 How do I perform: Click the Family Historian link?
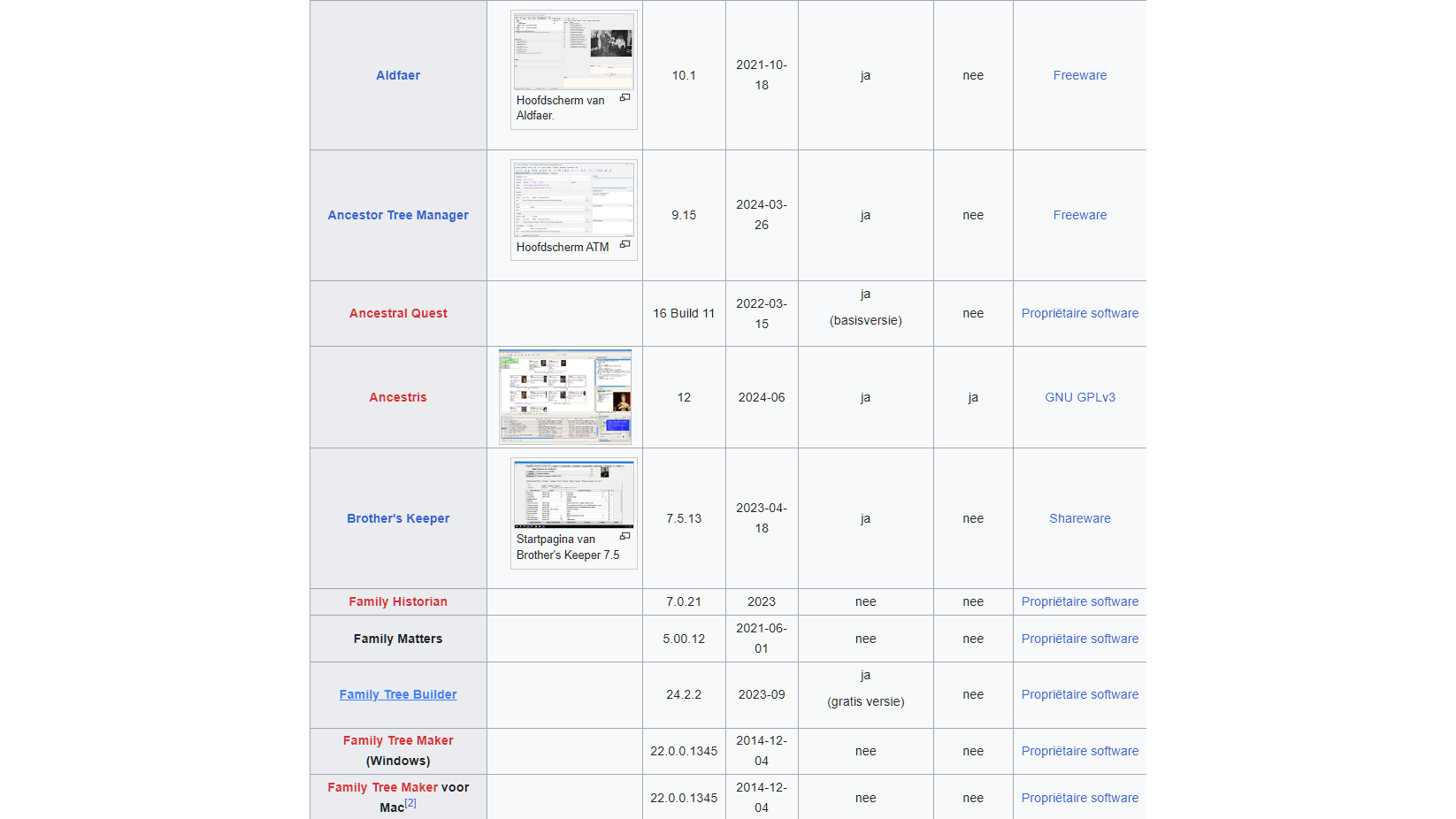click(398, 601)
